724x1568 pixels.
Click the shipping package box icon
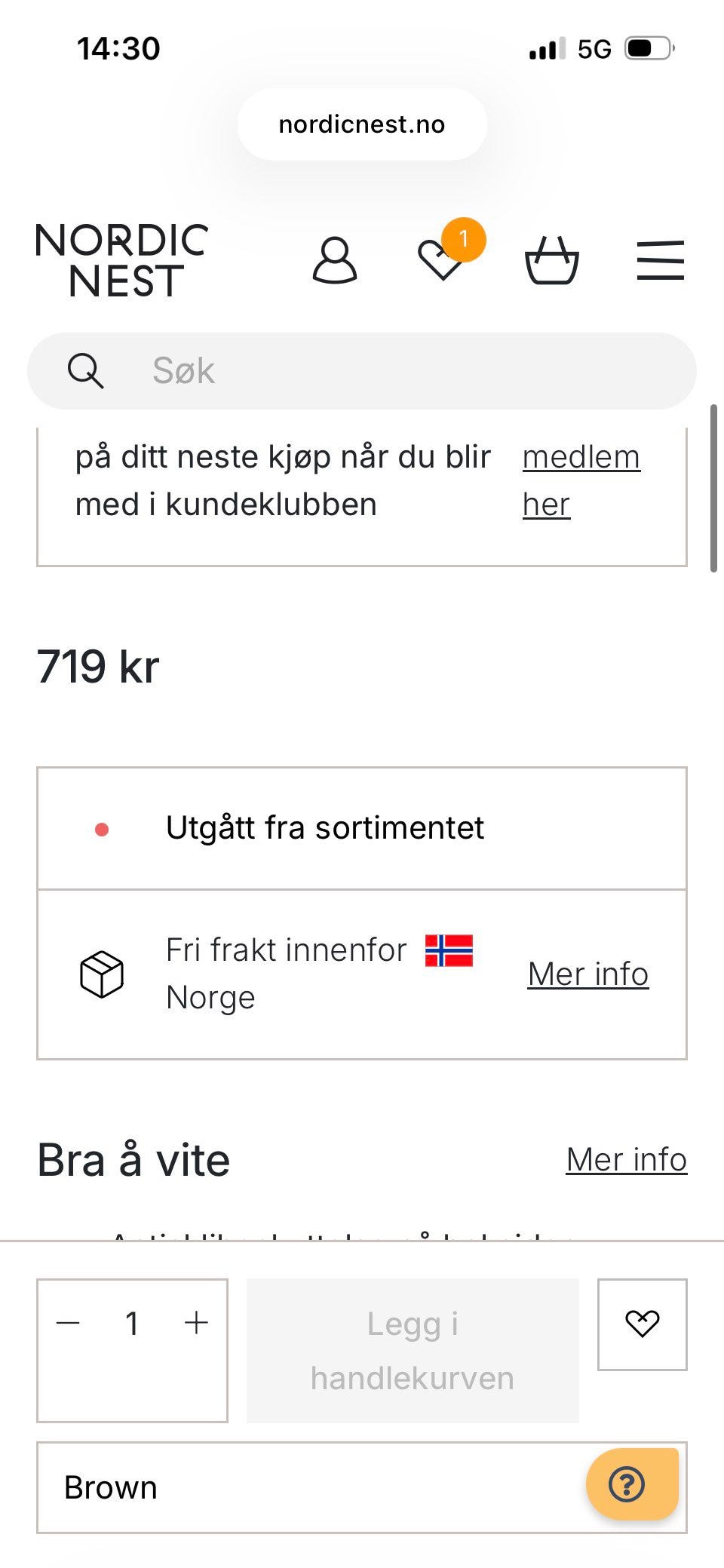(102, 974)
